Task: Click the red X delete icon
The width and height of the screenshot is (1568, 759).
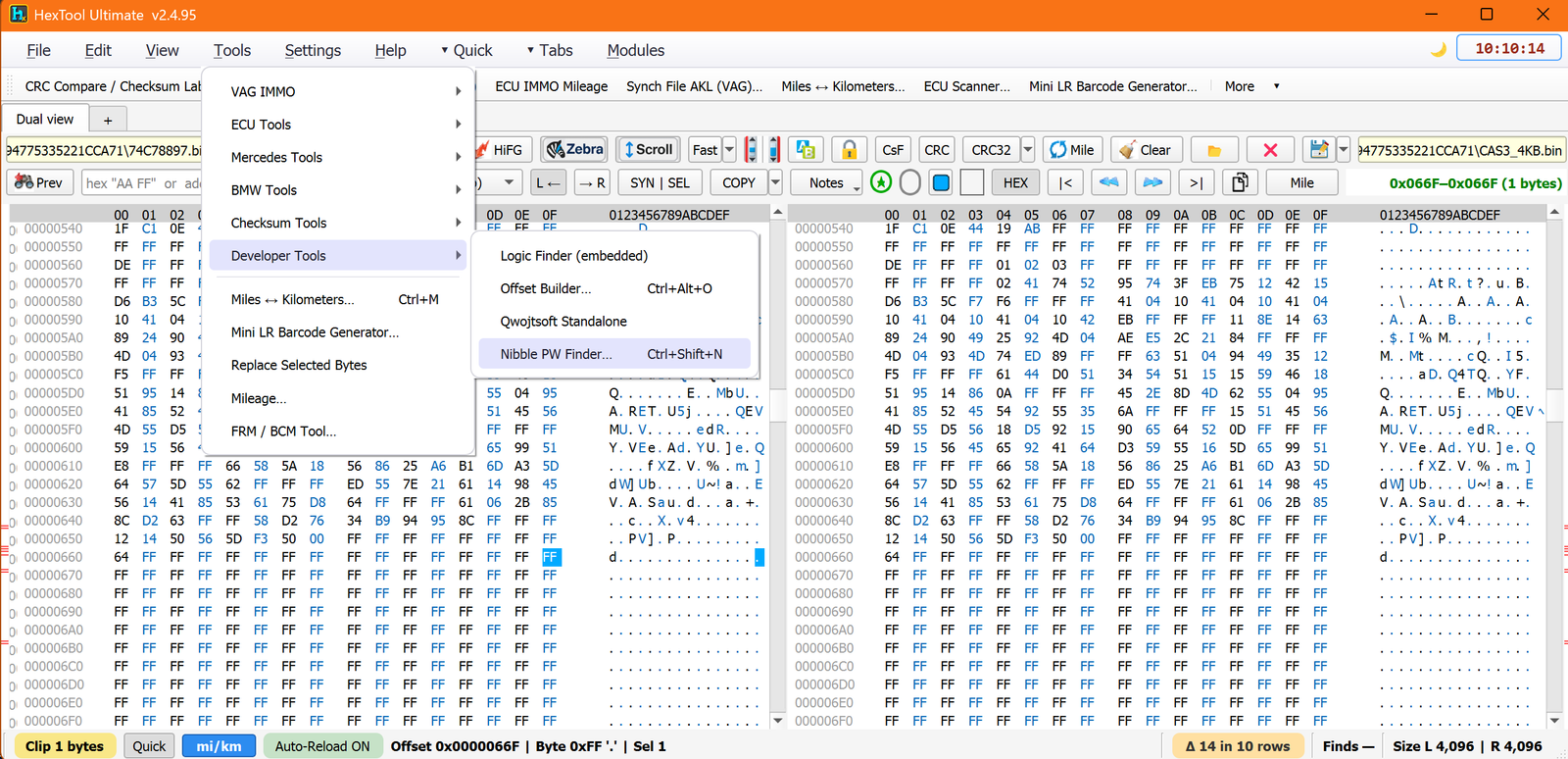Action: [1270, 149]
